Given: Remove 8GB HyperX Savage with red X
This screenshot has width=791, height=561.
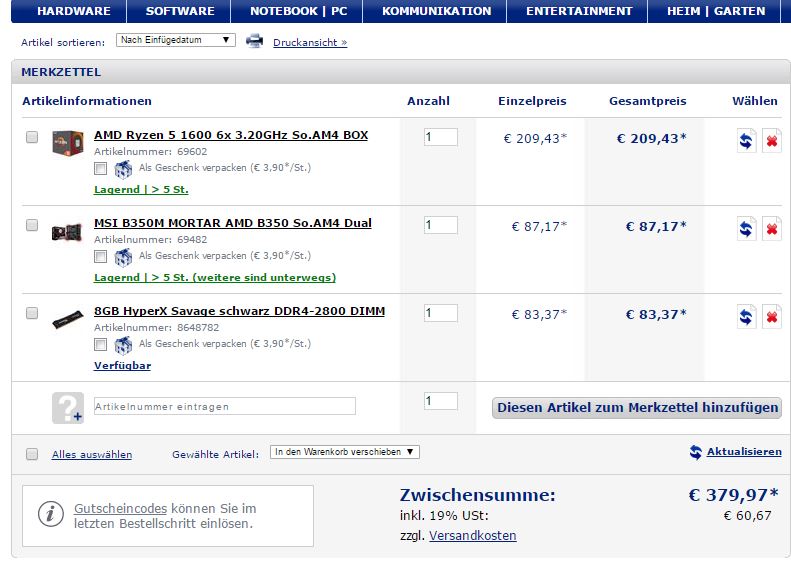Looking at the screenshot, I should pyautogui.click(x=771, y=317).
